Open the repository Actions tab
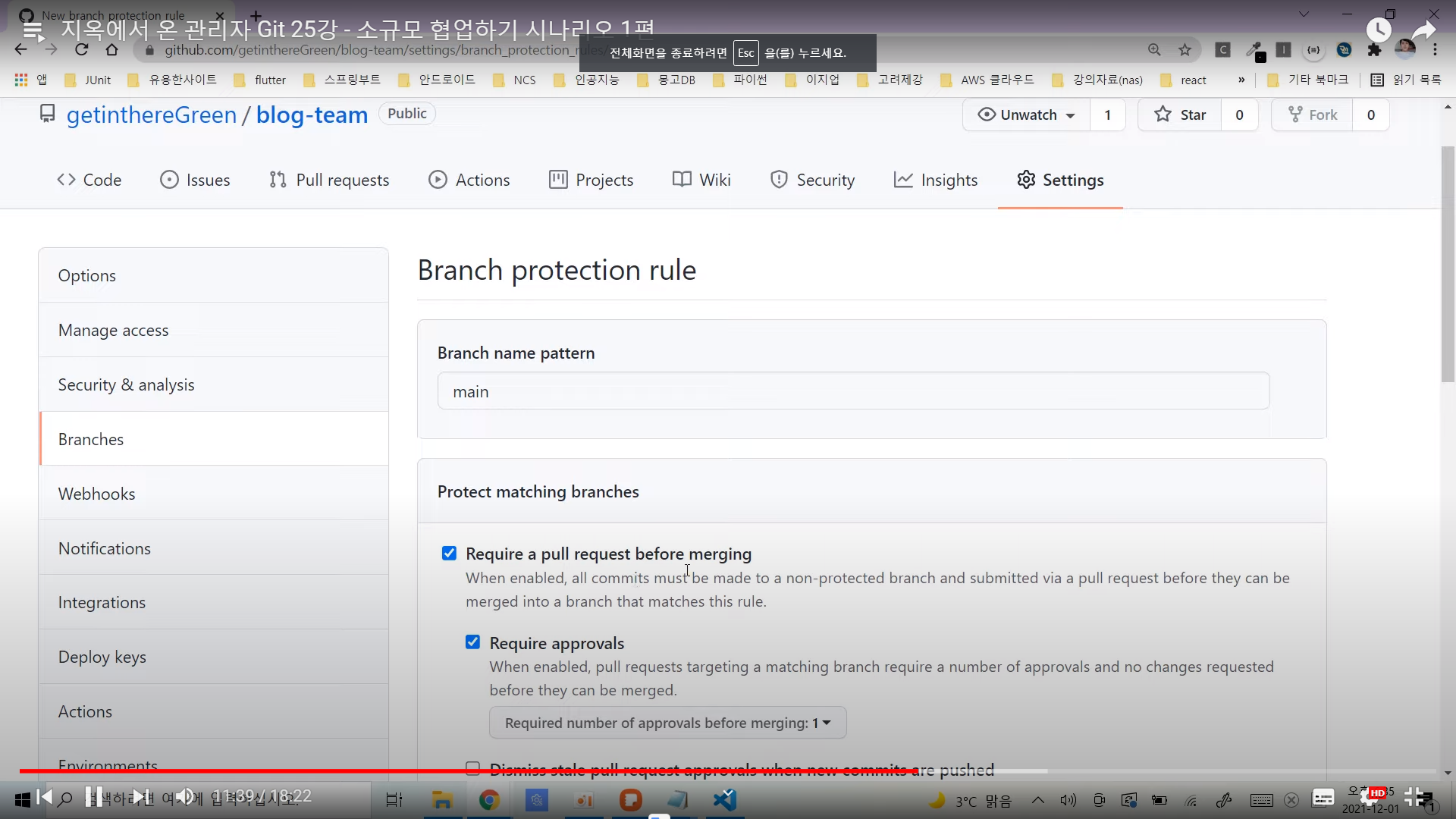This screenshot has height=819, width=1456. coord(469,180)
